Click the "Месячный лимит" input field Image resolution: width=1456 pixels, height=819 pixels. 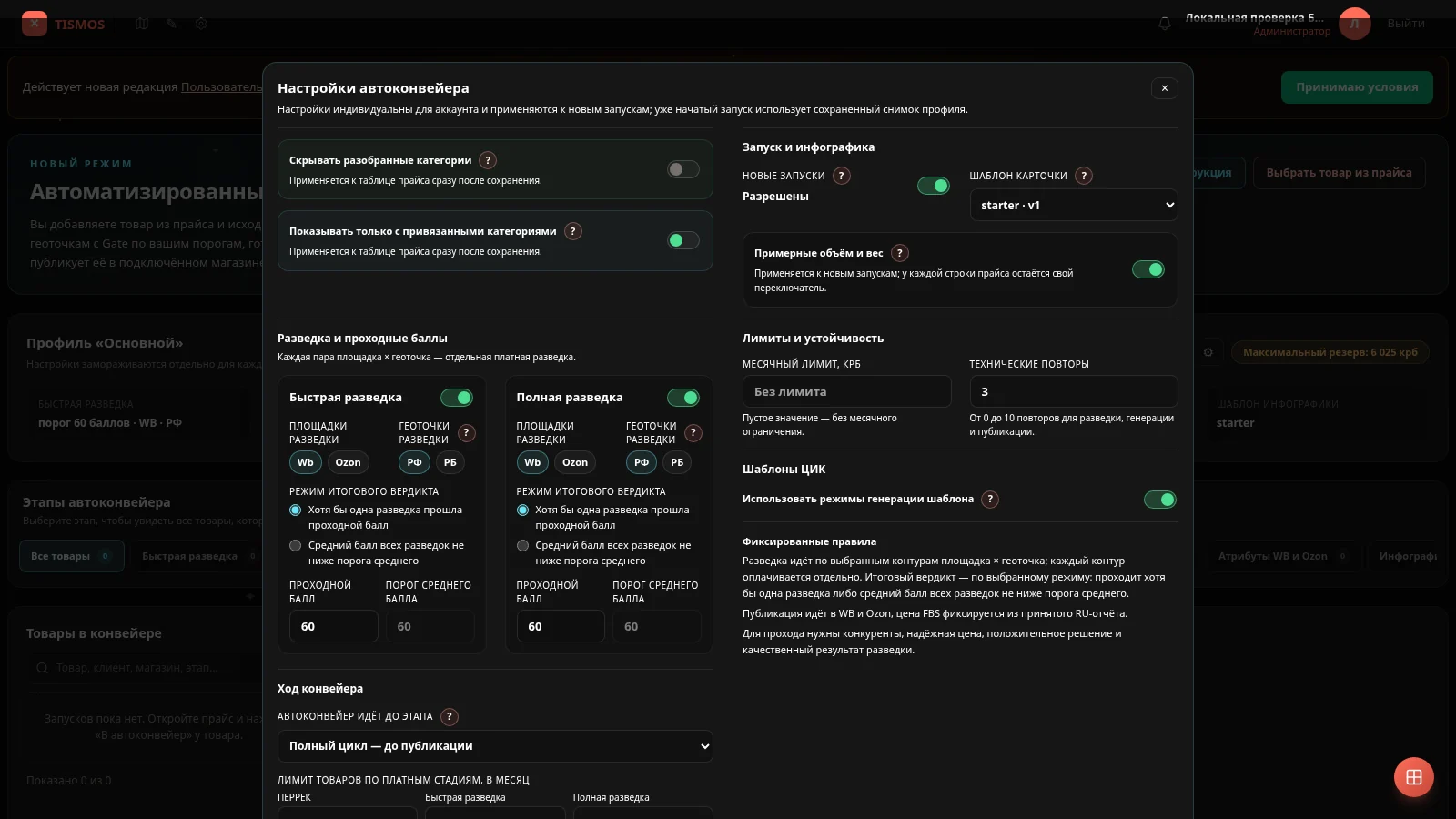click(846, 391)
